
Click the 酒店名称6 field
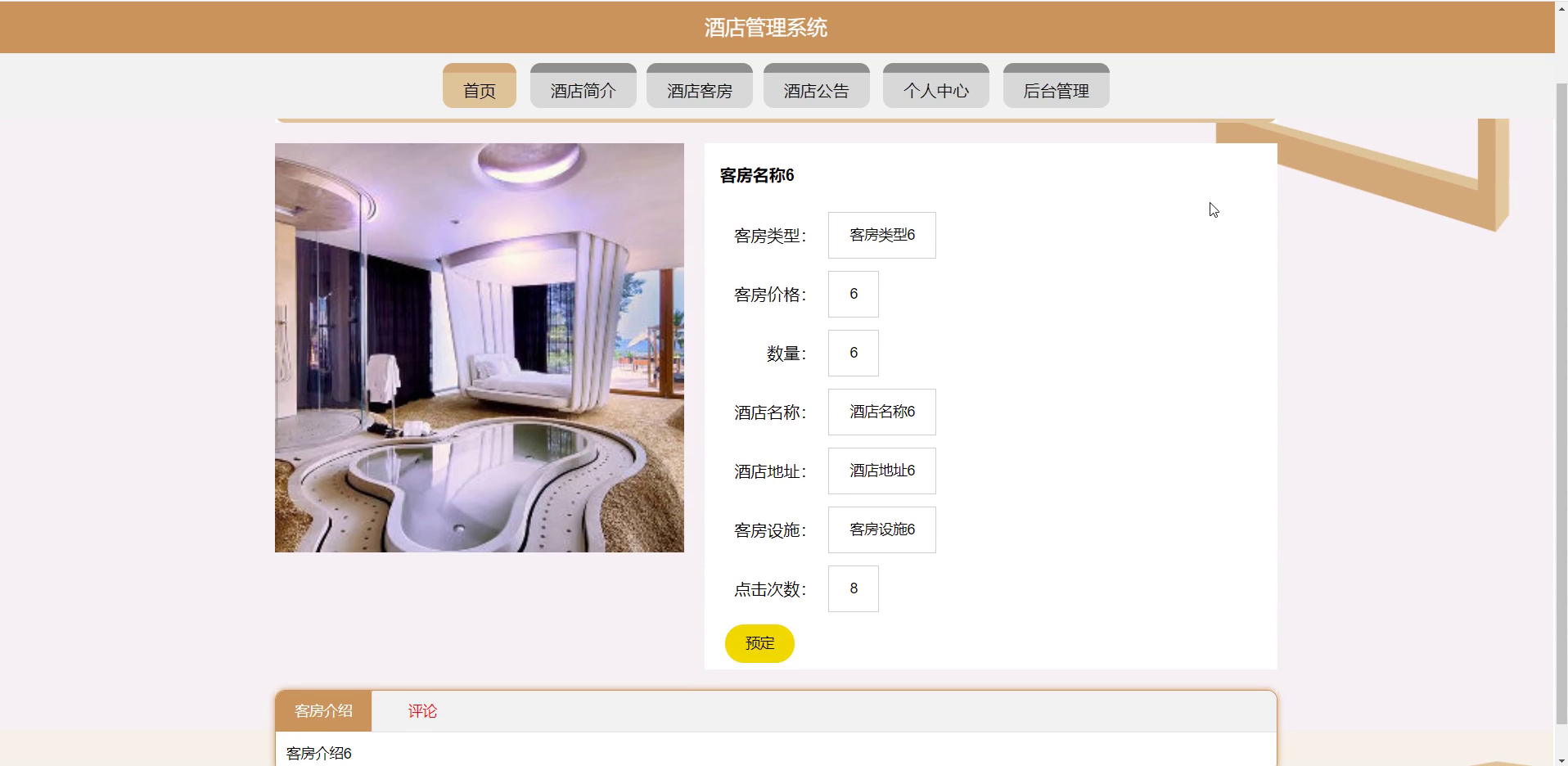pyautogui.click(x=881, y=412)
